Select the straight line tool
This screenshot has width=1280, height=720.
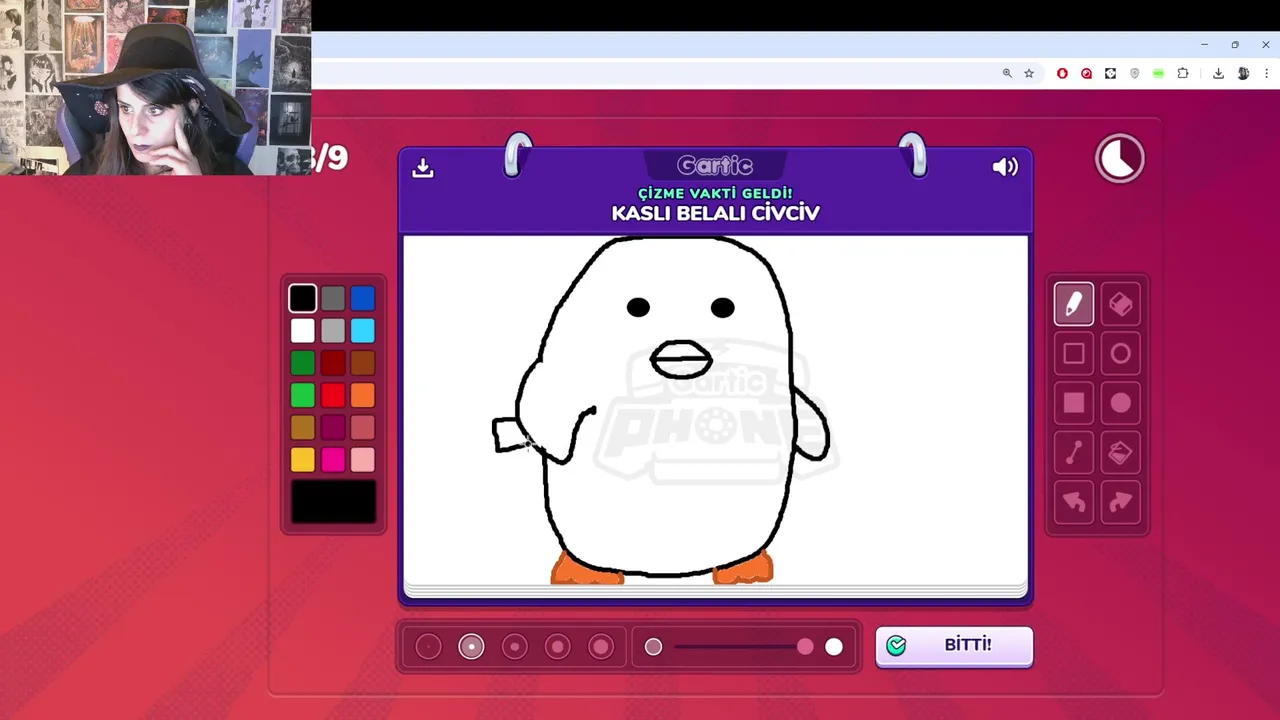point(1074,453)
